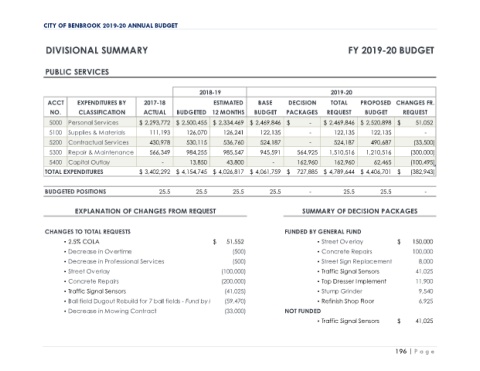This screenshot has height=371, width=480.
Task: Select the Divisional Summary heading
Action: [97, 50]
